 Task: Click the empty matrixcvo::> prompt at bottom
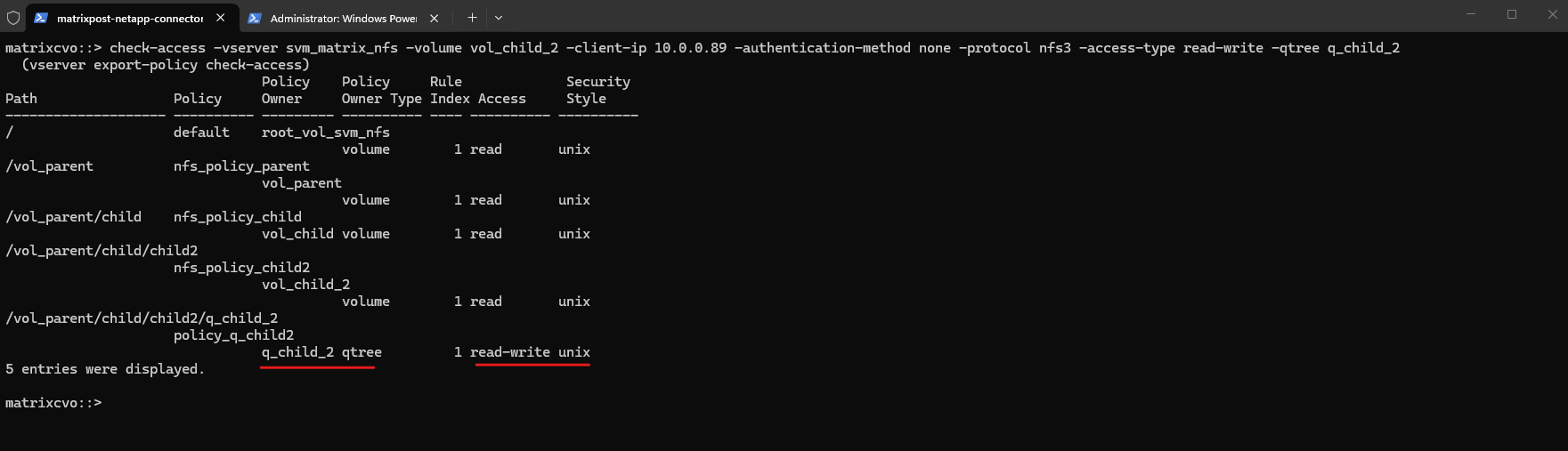(x=53, y=403)
